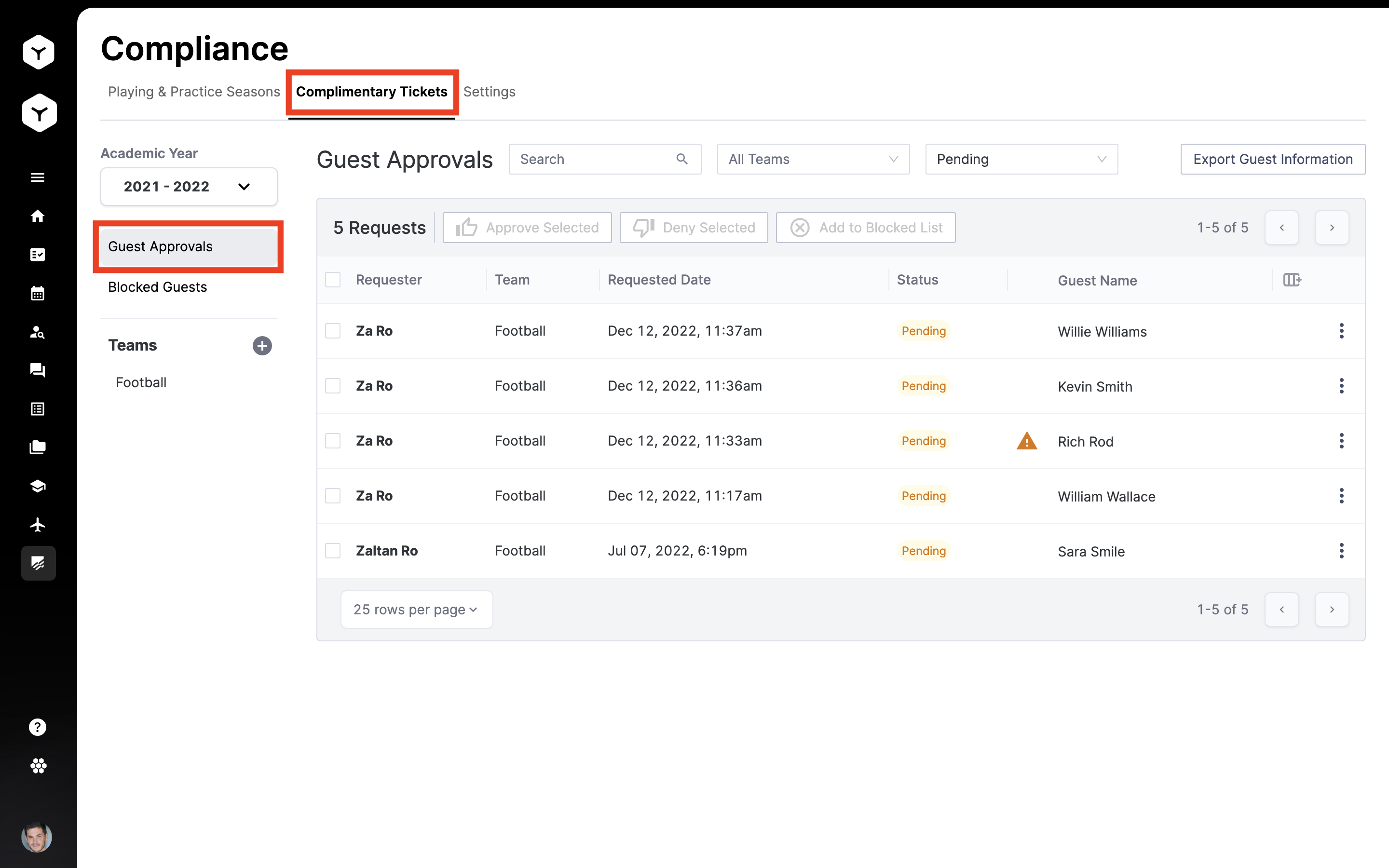The width and height of the screenshot is (1389, 868).
Task: Click the active compliance sidebar icon
Action: [39, 563]
